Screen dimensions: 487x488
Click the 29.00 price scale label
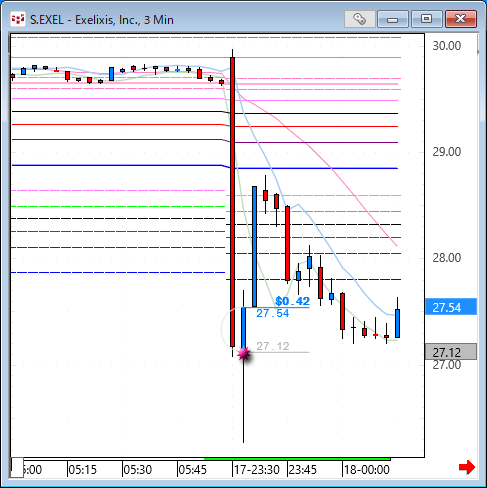[x=447, y=152]
